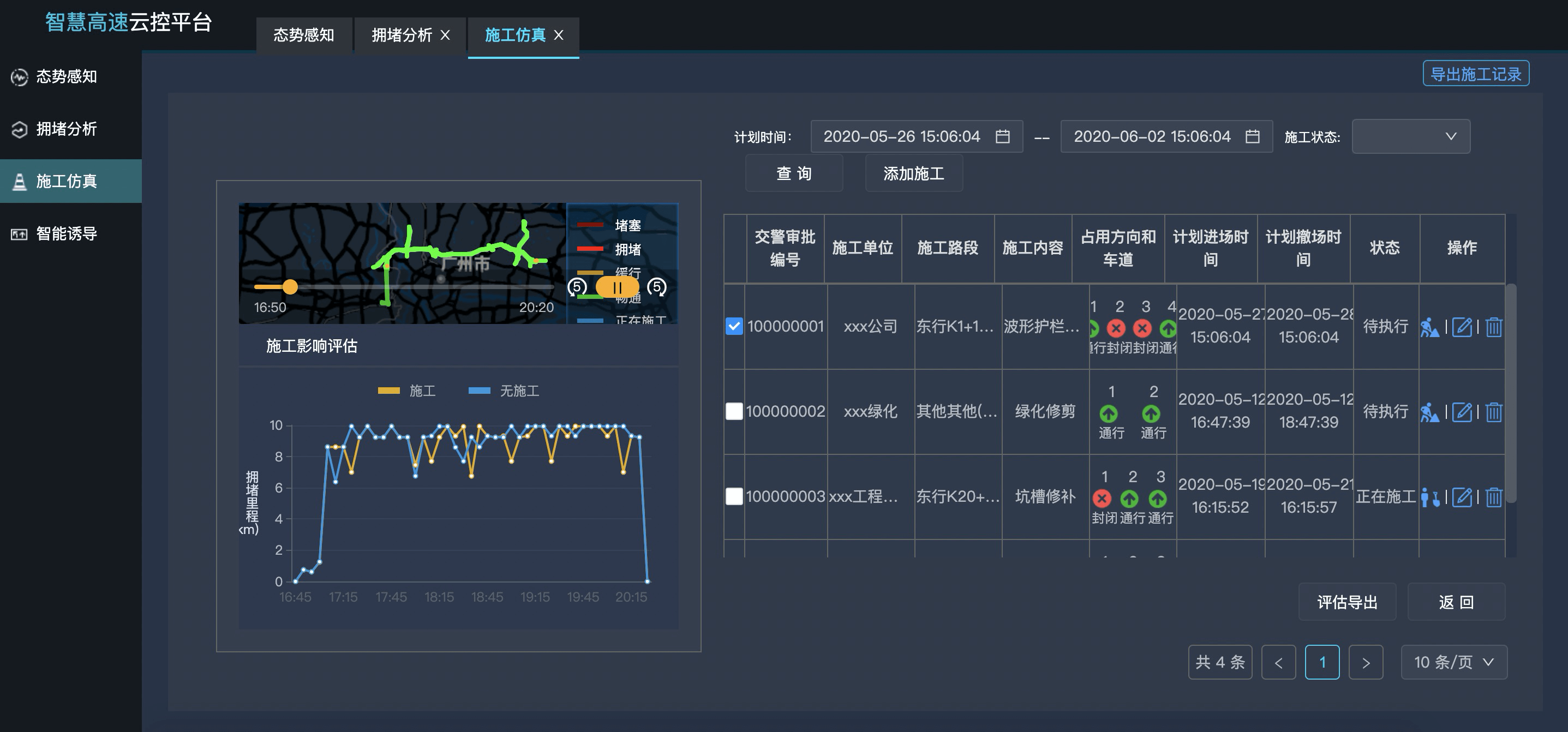Uncheck the row 100000001 checkbox
Image resolution: width=1568 pixels, height=732 pixels.
click(x=734, y=326)
